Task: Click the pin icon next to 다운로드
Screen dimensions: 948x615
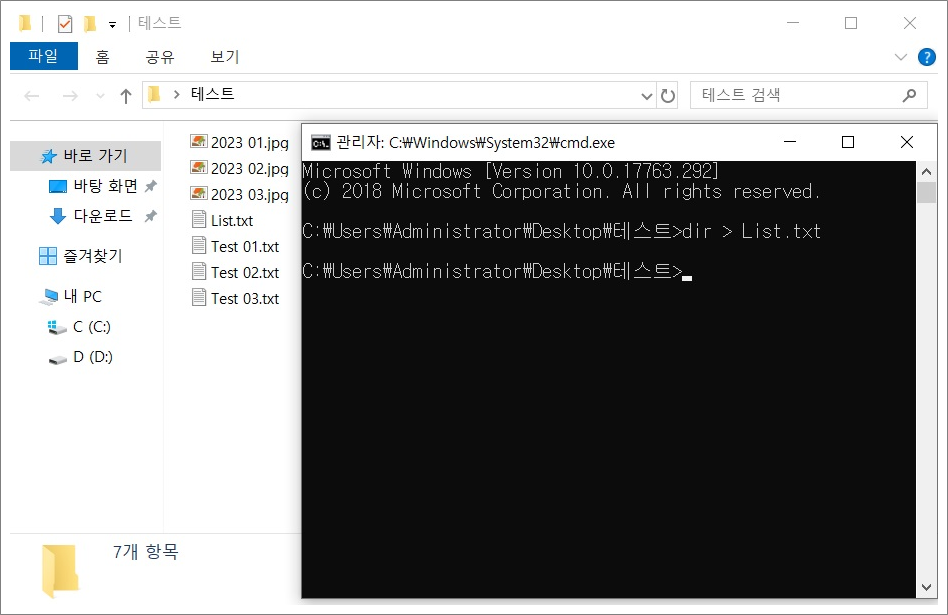Action: pyautogui.click(x=151, y=216)
